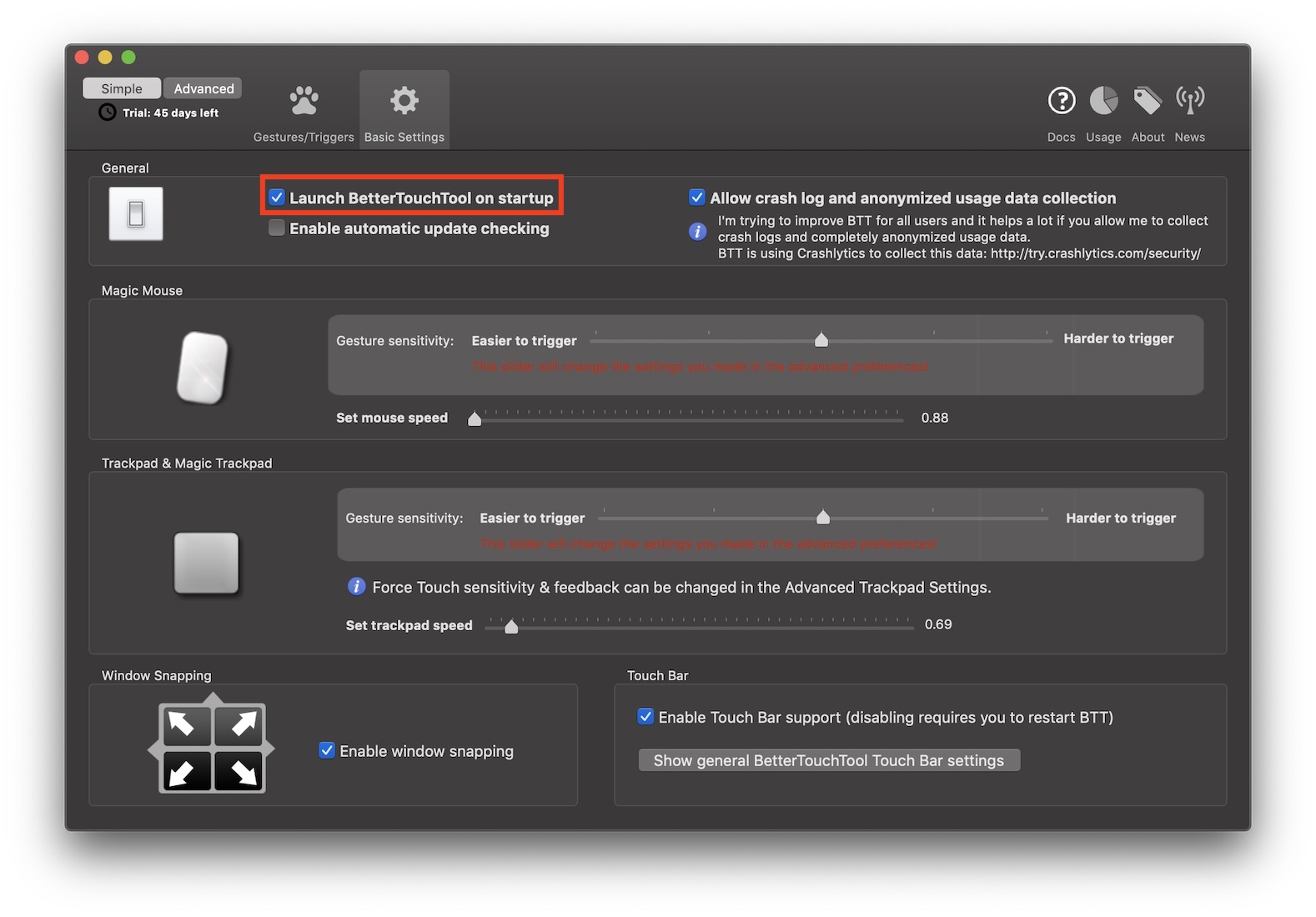
Task: Click the mouse speed value 0.88
Action: tap(935, 418)
